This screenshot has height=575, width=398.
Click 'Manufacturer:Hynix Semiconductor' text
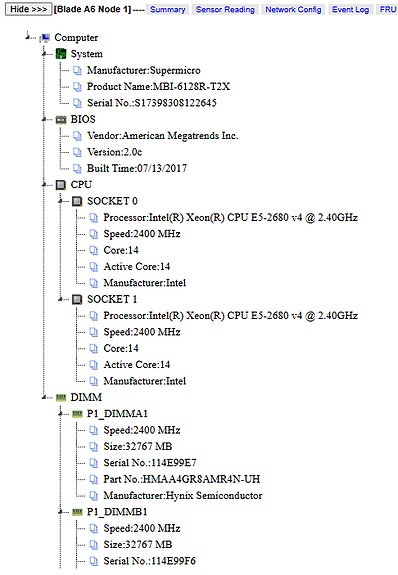tap(183, 496)
